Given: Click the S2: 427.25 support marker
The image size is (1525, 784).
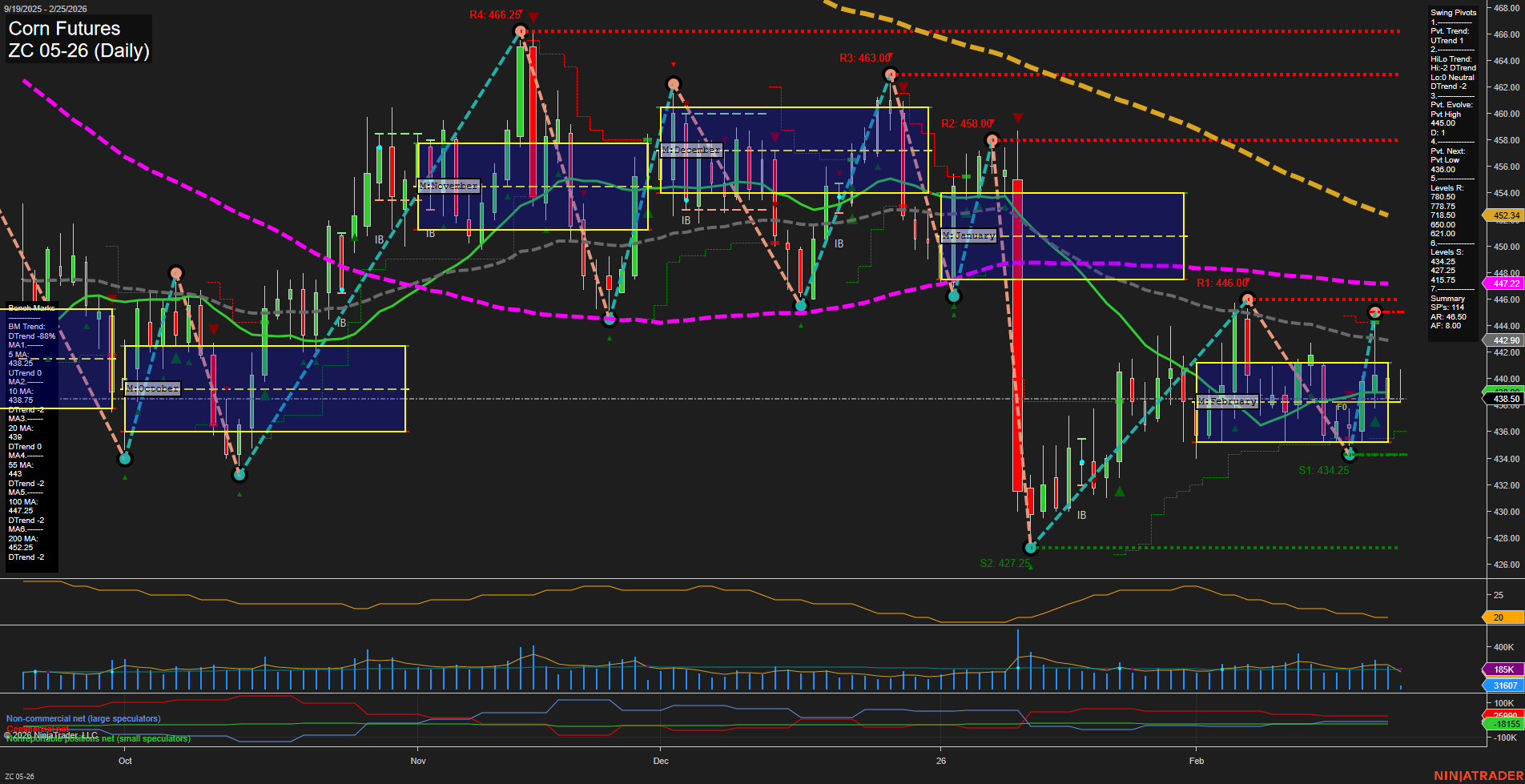Looking at the screenshot, I should pos(1004,563).
